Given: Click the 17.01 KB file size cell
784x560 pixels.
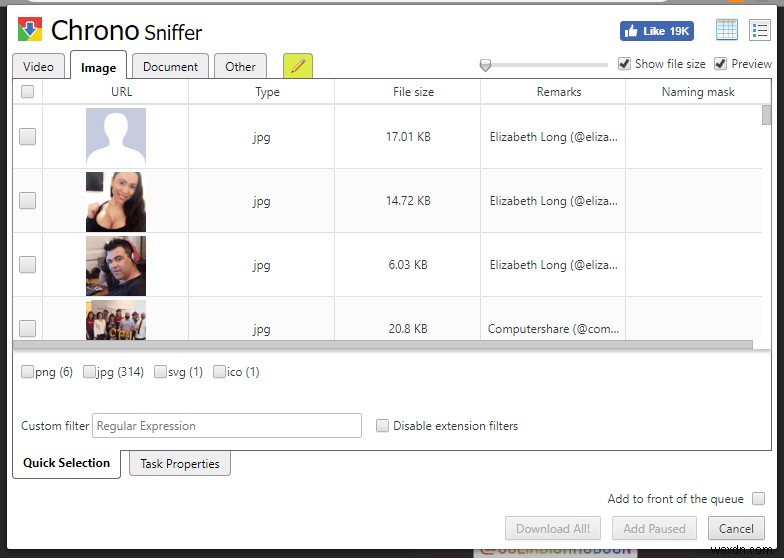Looking at the screenshot, I should pyautogui.click(x=408, y=136).
